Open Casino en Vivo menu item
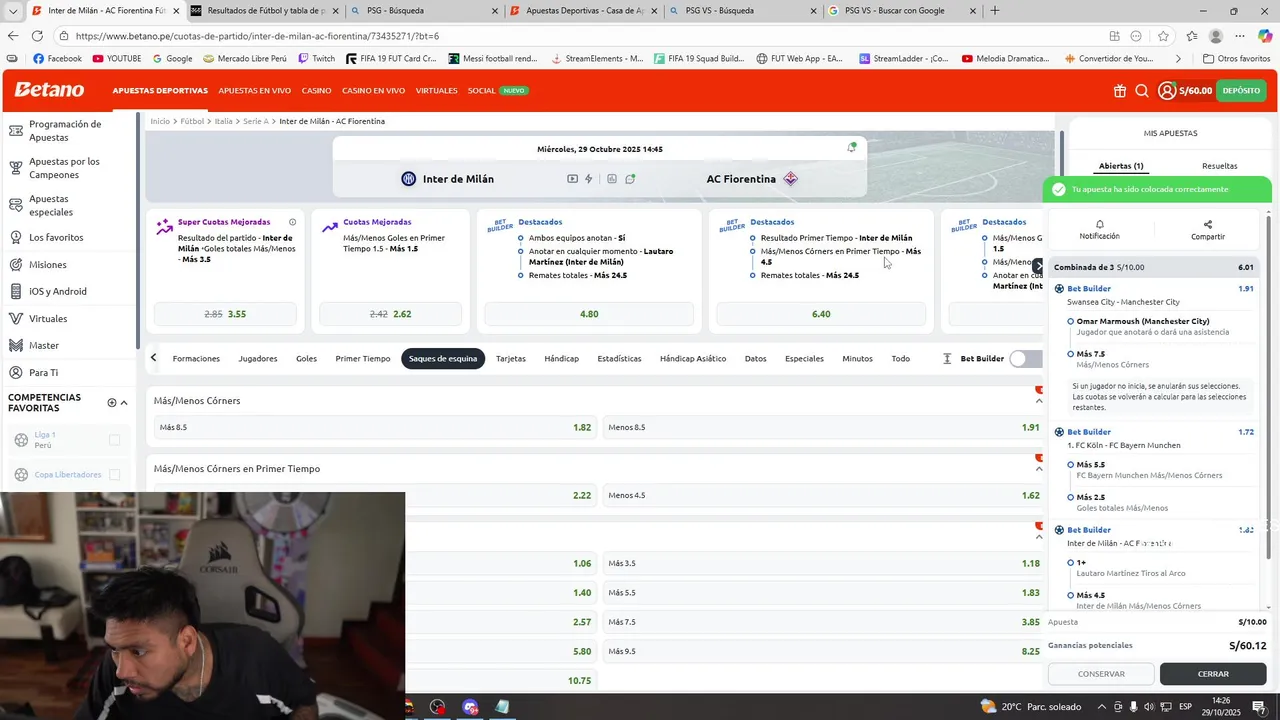The width and height of the screenshot is (1280, 720). 374,91
